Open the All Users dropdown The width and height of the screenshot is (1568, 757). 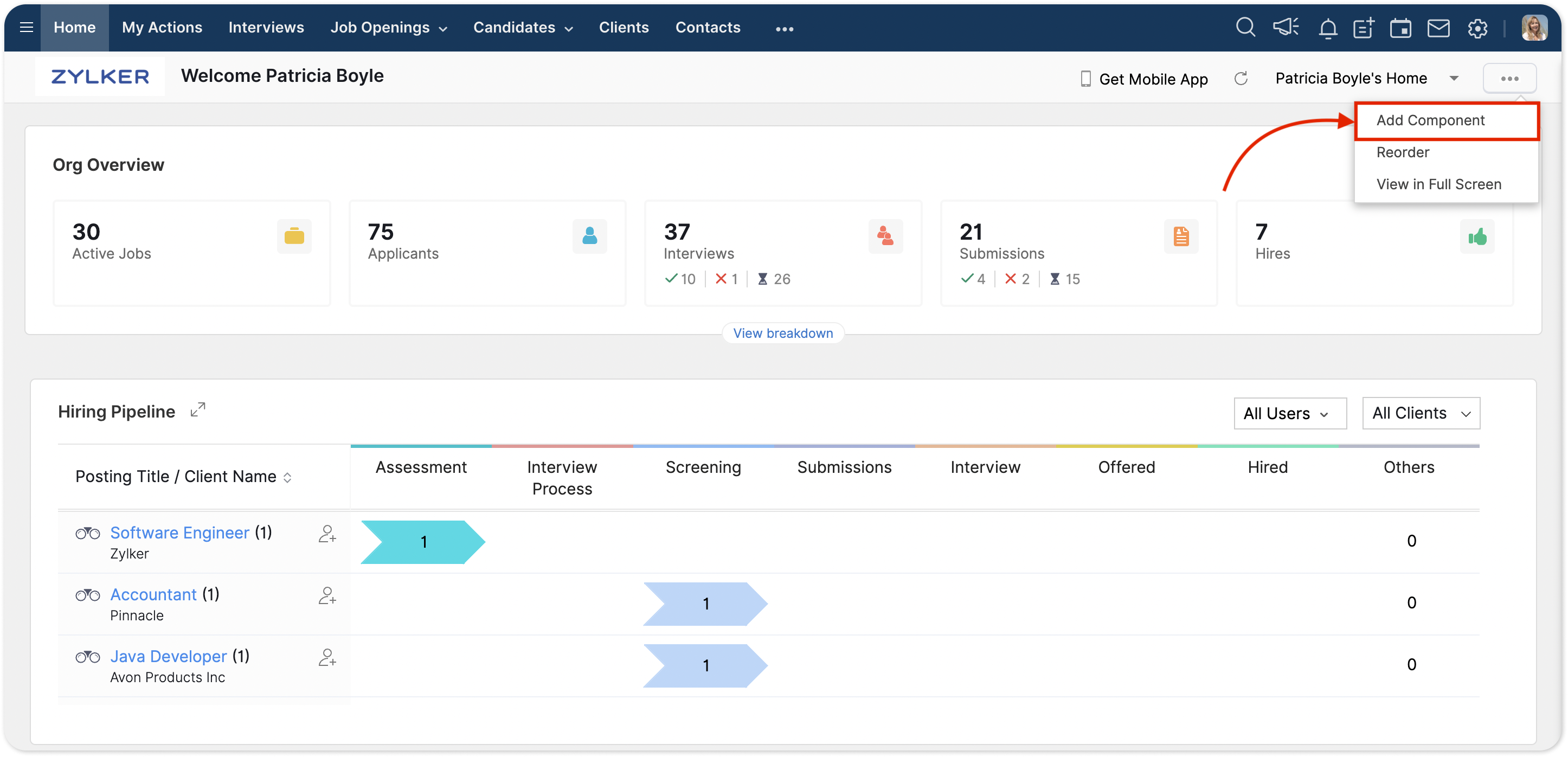[1290, 414]
